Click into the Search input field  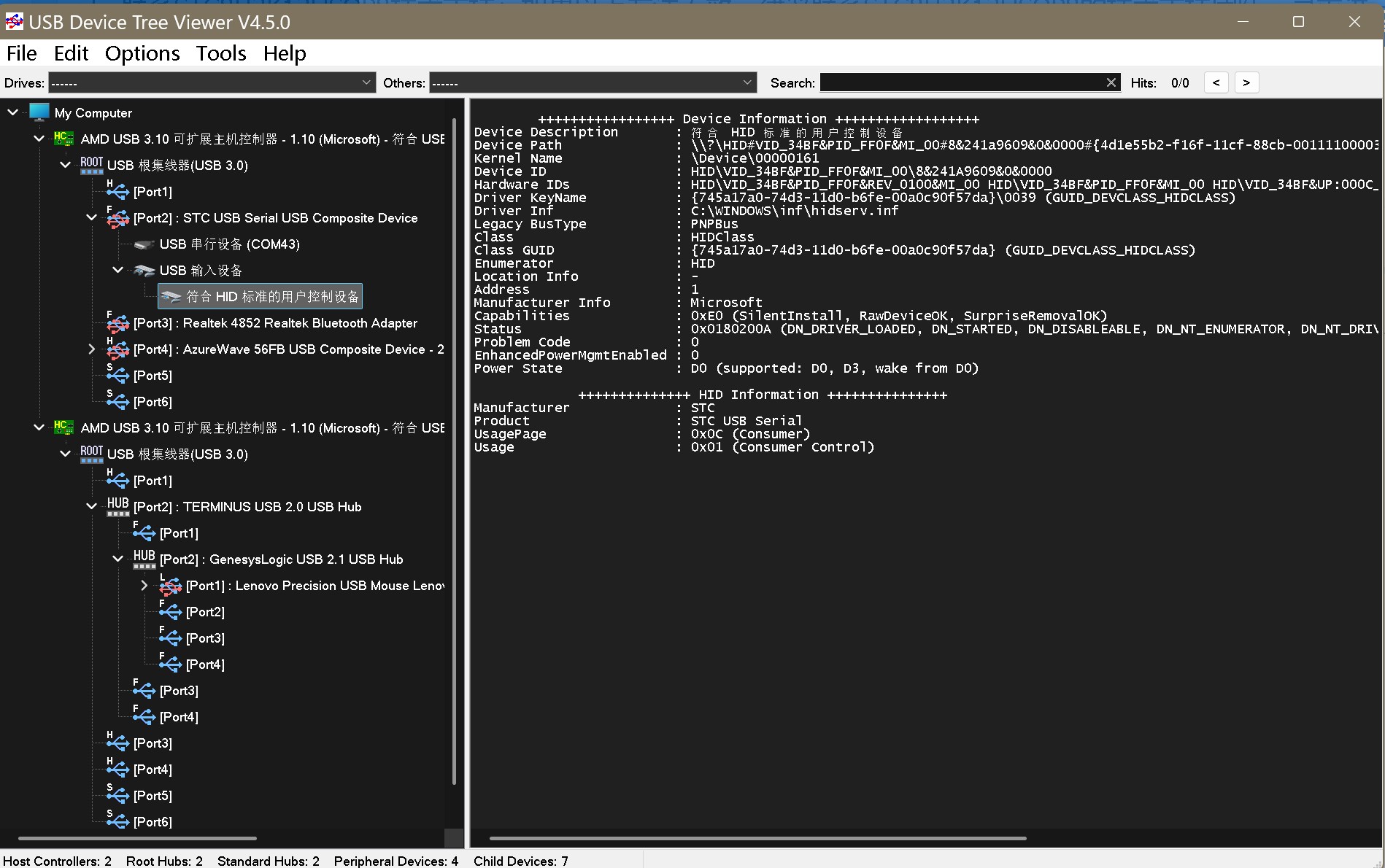tap(961, 82)
